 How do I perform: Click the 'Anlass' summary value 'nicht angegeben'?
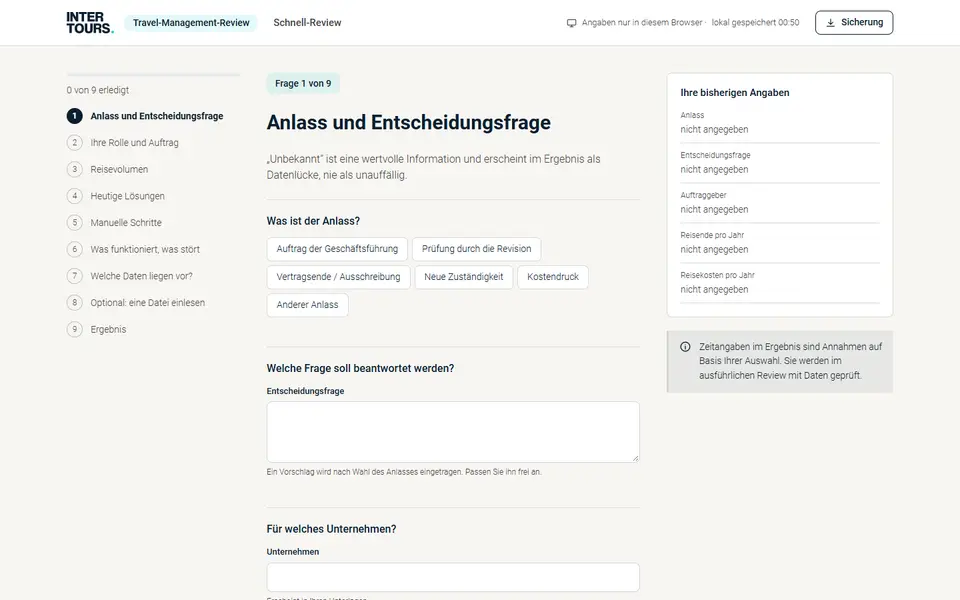tap(714, 129)
